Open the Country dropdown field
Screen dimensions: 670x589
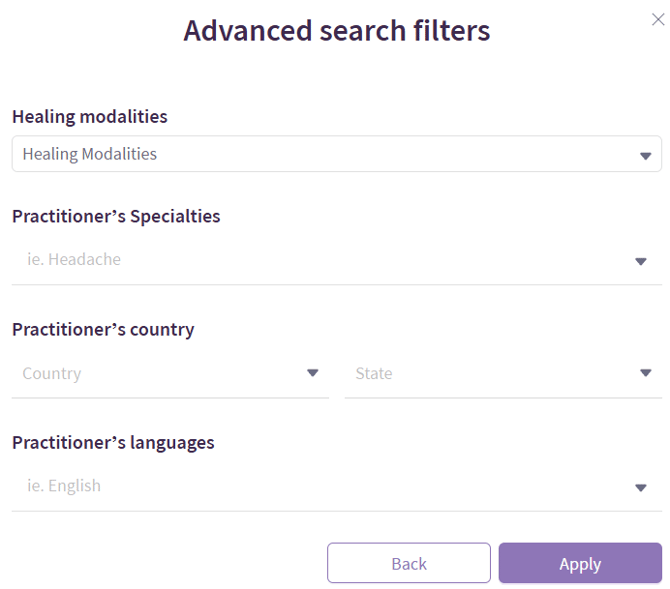pos(160,373)
